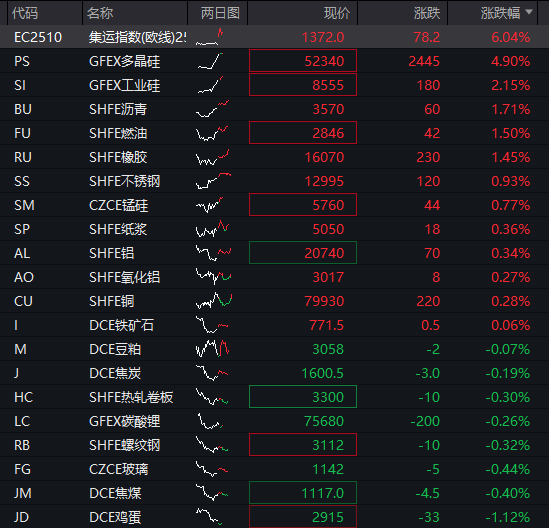Select the SHFE纸浆 name cell
Viewport: 549px width, 528px height.
pos(118,229)
